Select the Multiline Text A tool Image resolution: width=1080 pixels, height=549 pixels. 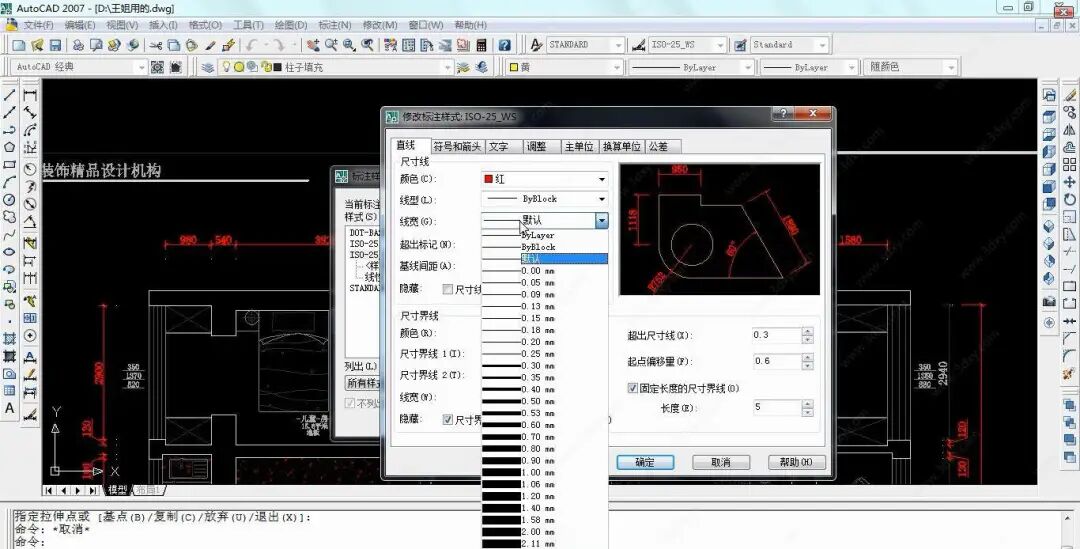pos(10,408)
